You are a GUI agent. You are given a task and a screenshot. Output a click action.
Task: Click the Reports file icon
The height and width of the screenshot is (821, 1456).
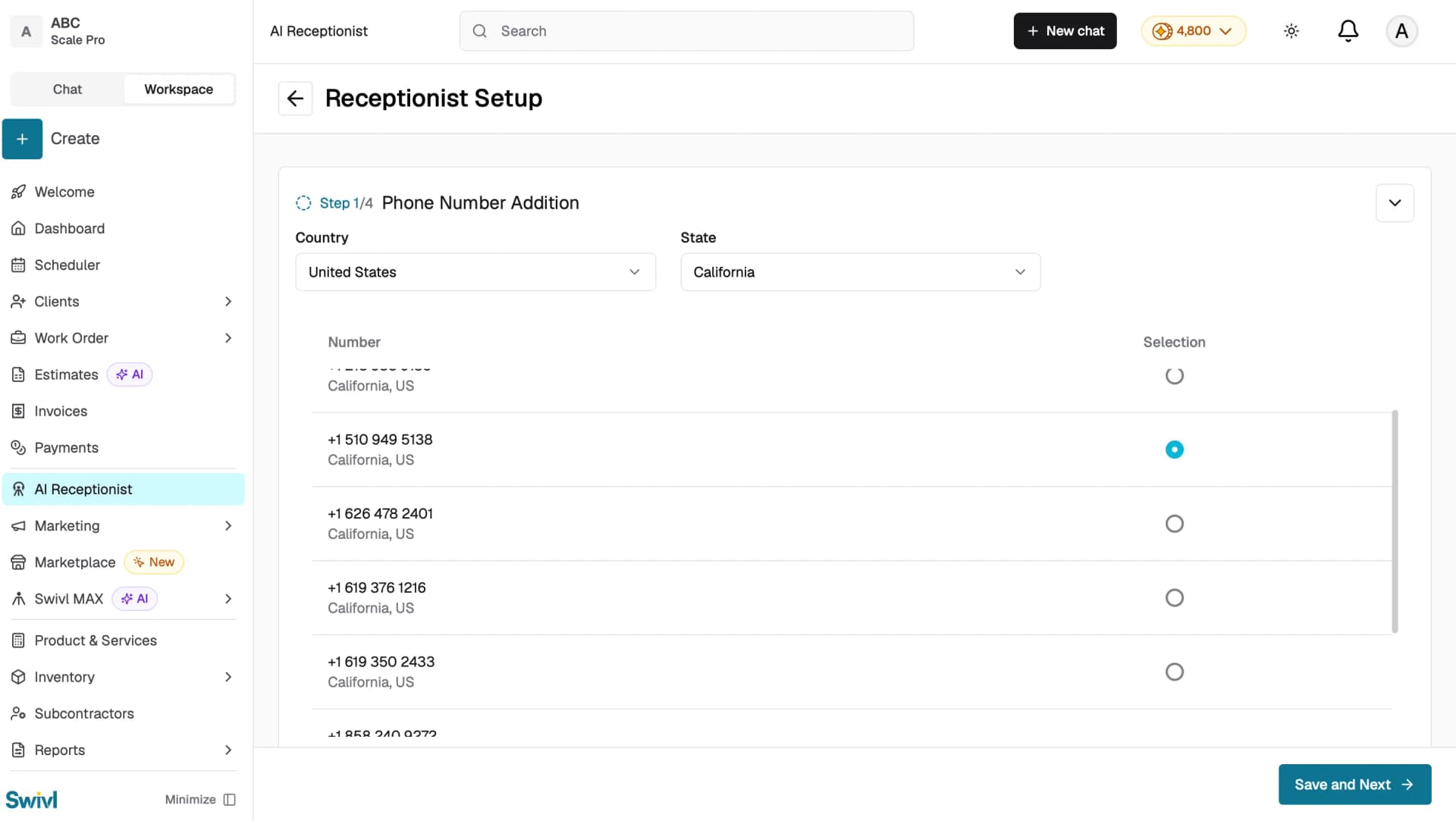(x=18, y=750)
